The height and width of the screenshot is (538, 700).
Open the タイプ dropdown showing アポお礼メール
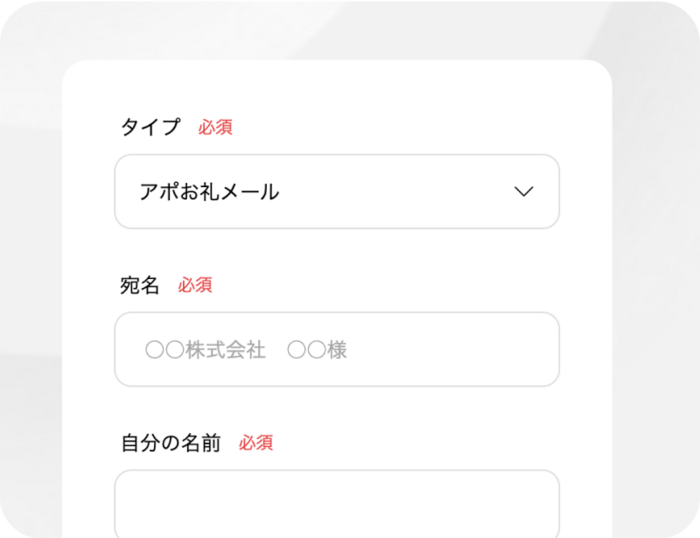click(337, 192)
